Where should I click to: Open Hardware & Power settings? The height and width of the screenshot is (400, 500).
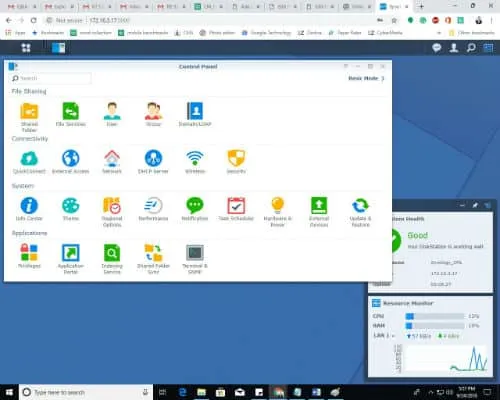pyautogui.click(x=278, y=212)
